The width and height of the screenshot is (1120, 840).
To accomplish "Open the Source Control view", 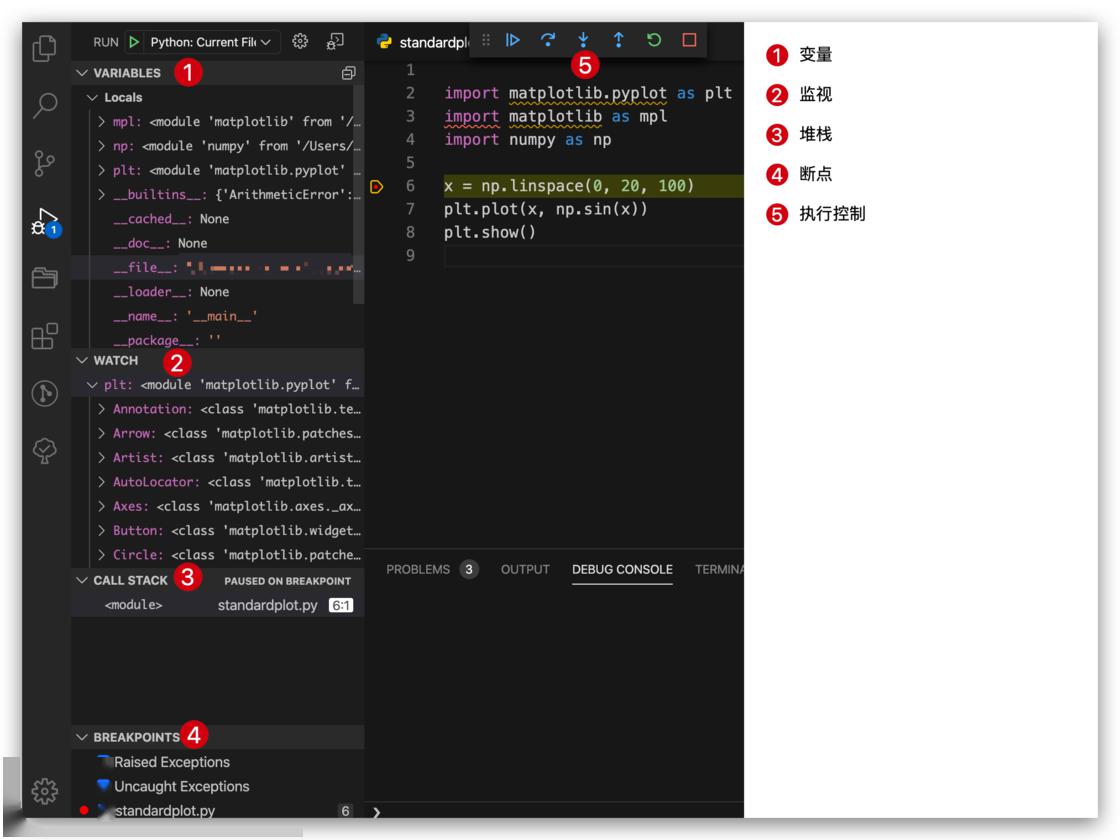I will pyautogui.click(x=45, y=162).
